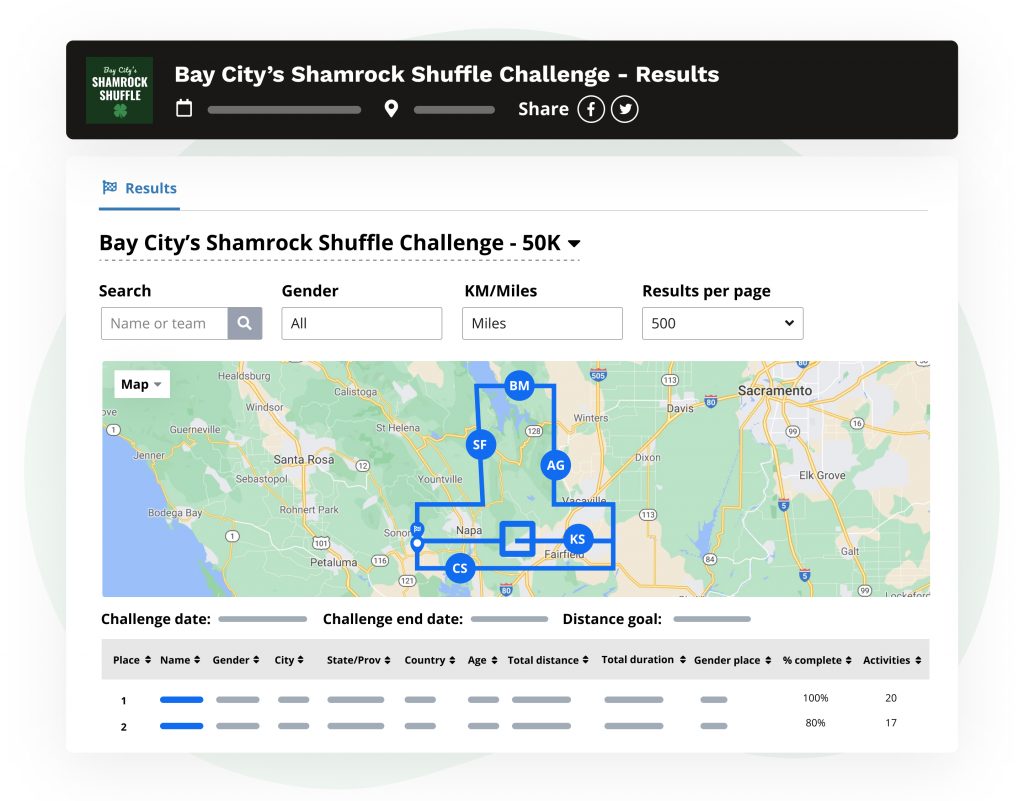Click the KS map marker

click(577, 539)
